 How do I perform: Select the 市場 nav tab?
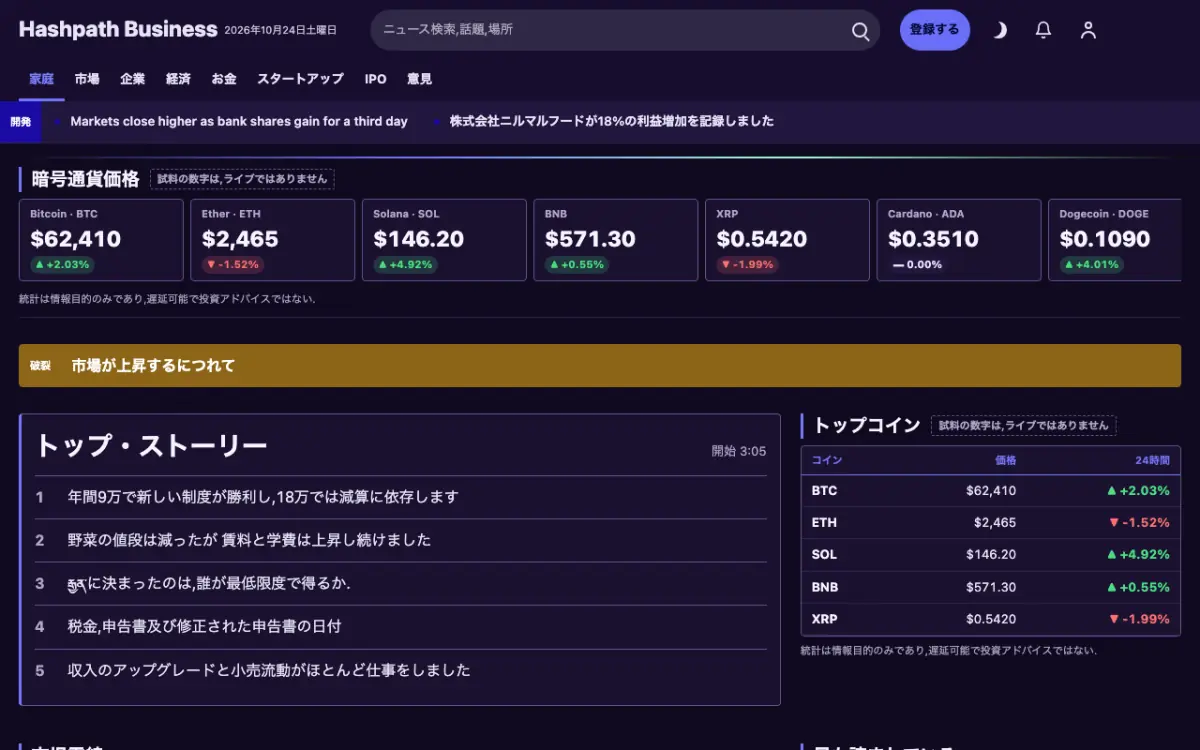pos(87,79)
